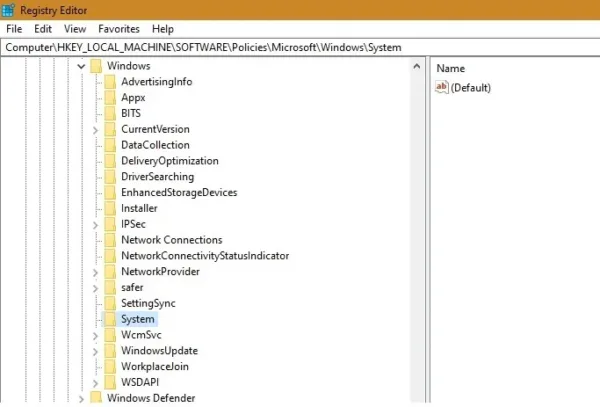600x407 pixels.
Task: Select the NetworkConnectivityStatusIndicator key
Action: click(x=205, y=256)
